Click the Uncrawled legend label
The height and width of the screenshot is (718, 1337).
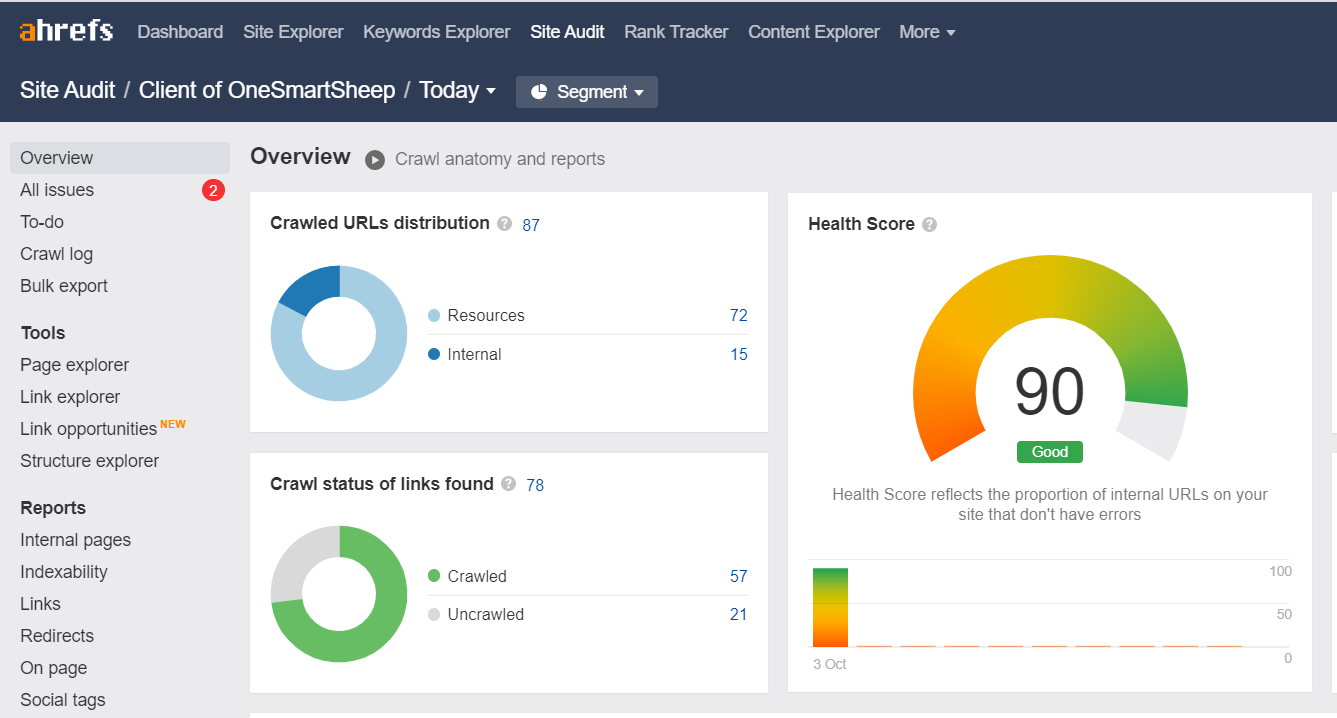(x=486, y=614)
